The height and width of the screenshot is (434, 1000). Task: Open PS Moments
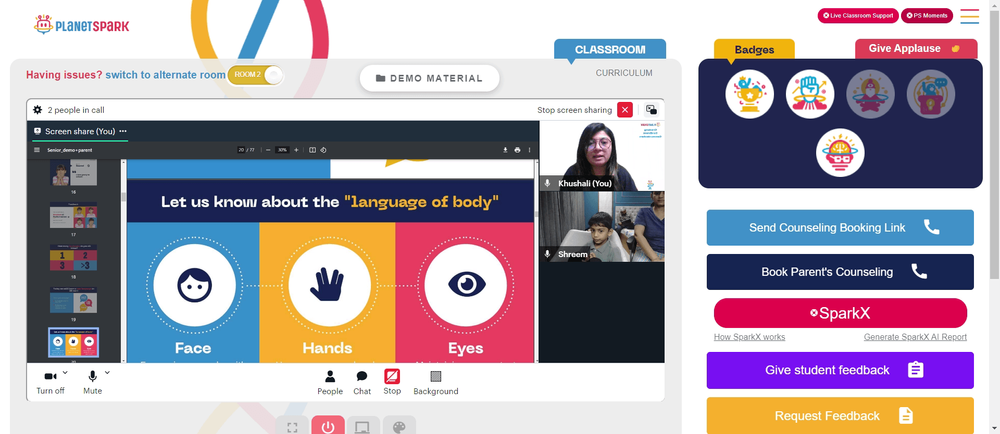pos(927,15)
